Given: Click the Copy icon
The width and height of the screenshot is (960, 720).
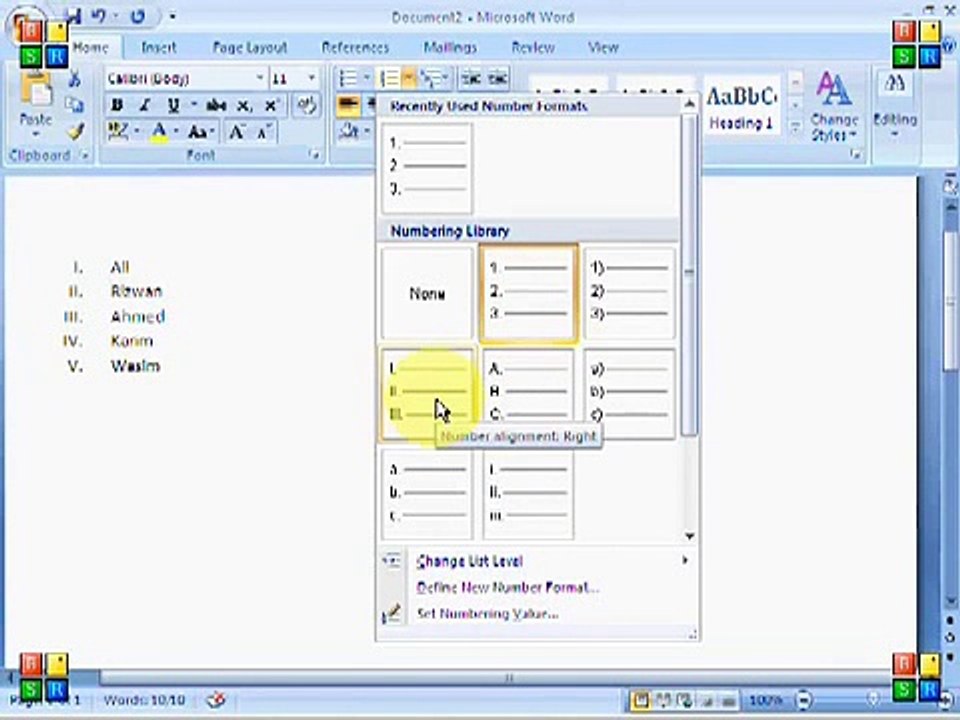Looking at the screenshot, I should pos(75,105).
